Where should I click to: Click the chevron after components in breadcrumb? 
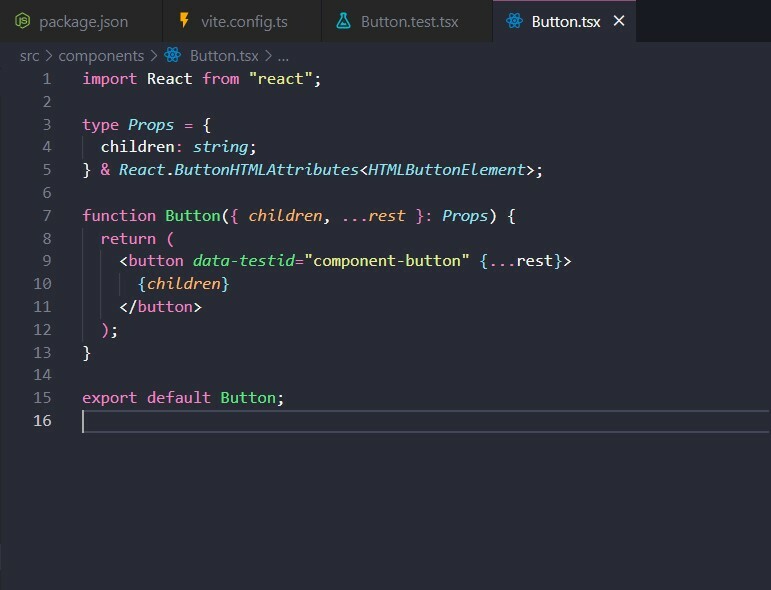(x=154, y=56)
